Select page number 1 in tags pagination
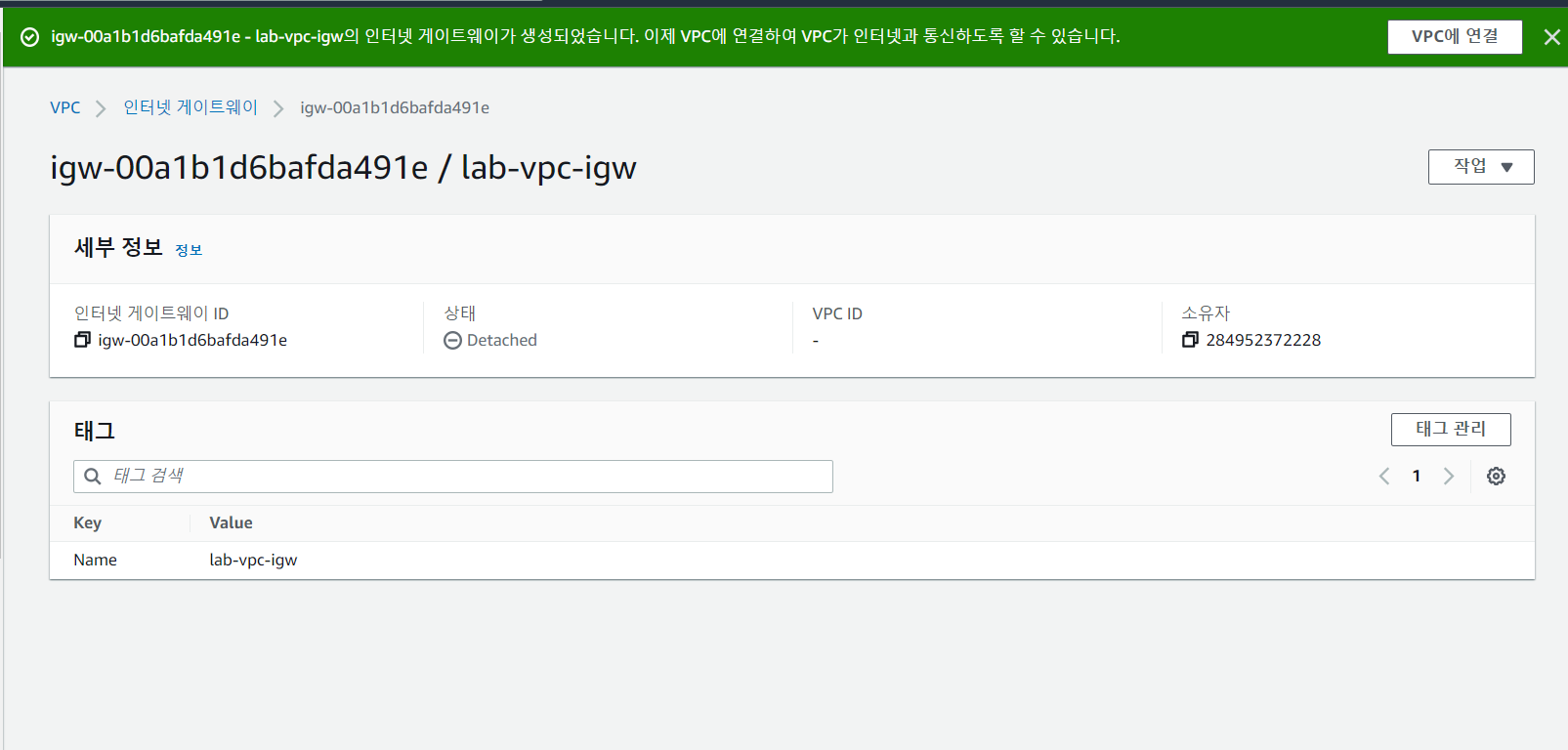Viewport: 1568px width, 750px height. (1416, 476)
